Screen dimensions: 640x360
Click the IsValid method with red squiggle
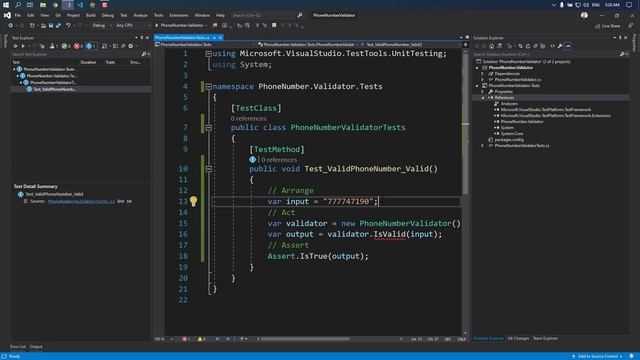pyautogui.click(x=390, y=234)
